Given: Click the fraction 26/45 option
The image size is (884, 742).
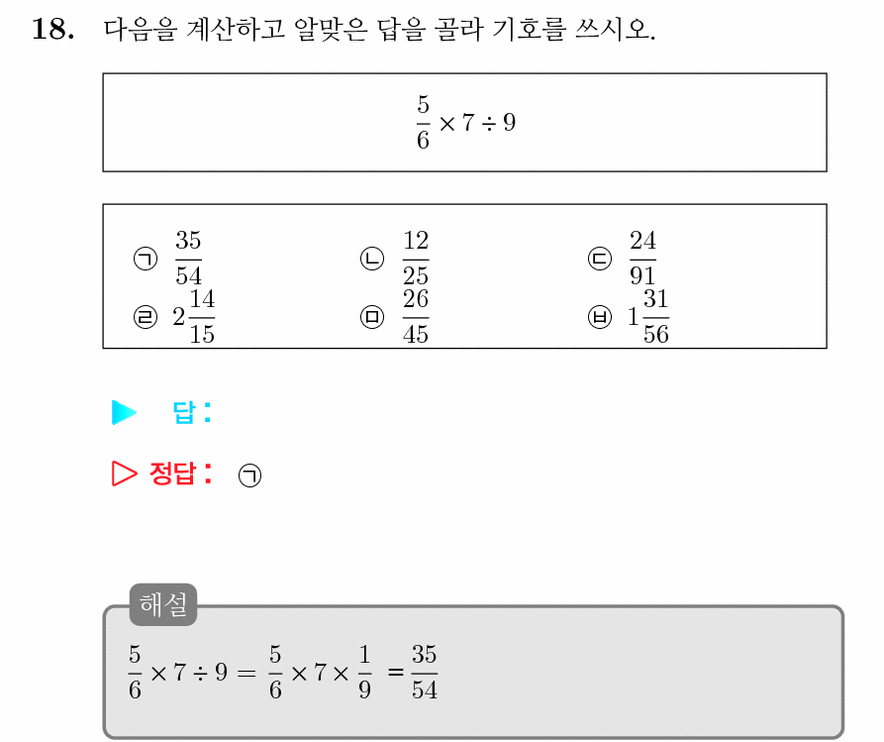Looking at the screenshot, I should coord(416,316).
